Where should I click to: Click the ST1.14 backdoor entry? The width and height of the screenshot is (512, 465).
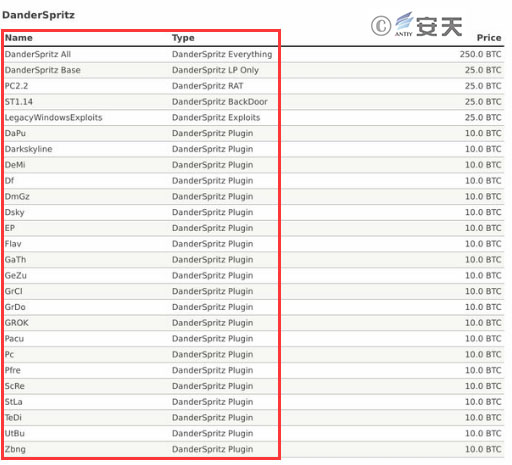[x=19, y=102]
